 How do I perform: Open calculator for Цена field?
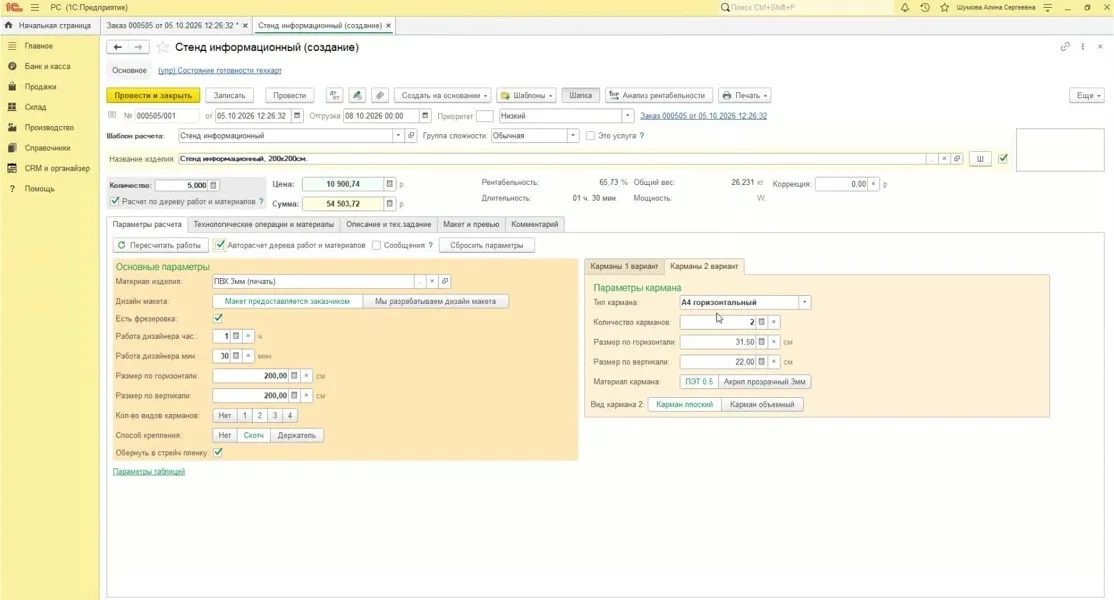(x=389, y=184)
